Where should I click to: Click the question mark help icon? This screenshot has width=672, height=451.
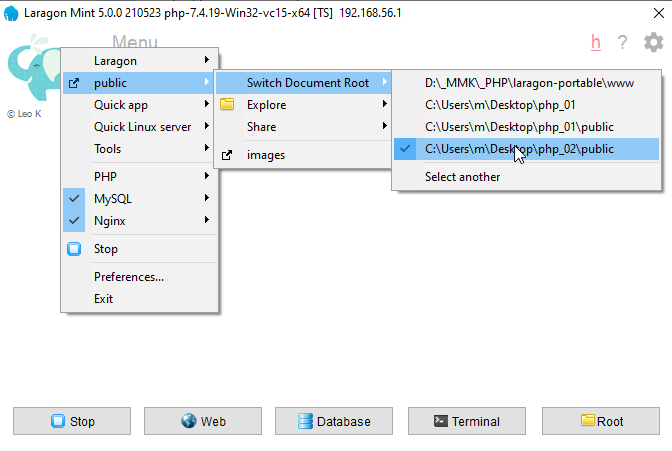click(x=622, y=43)
